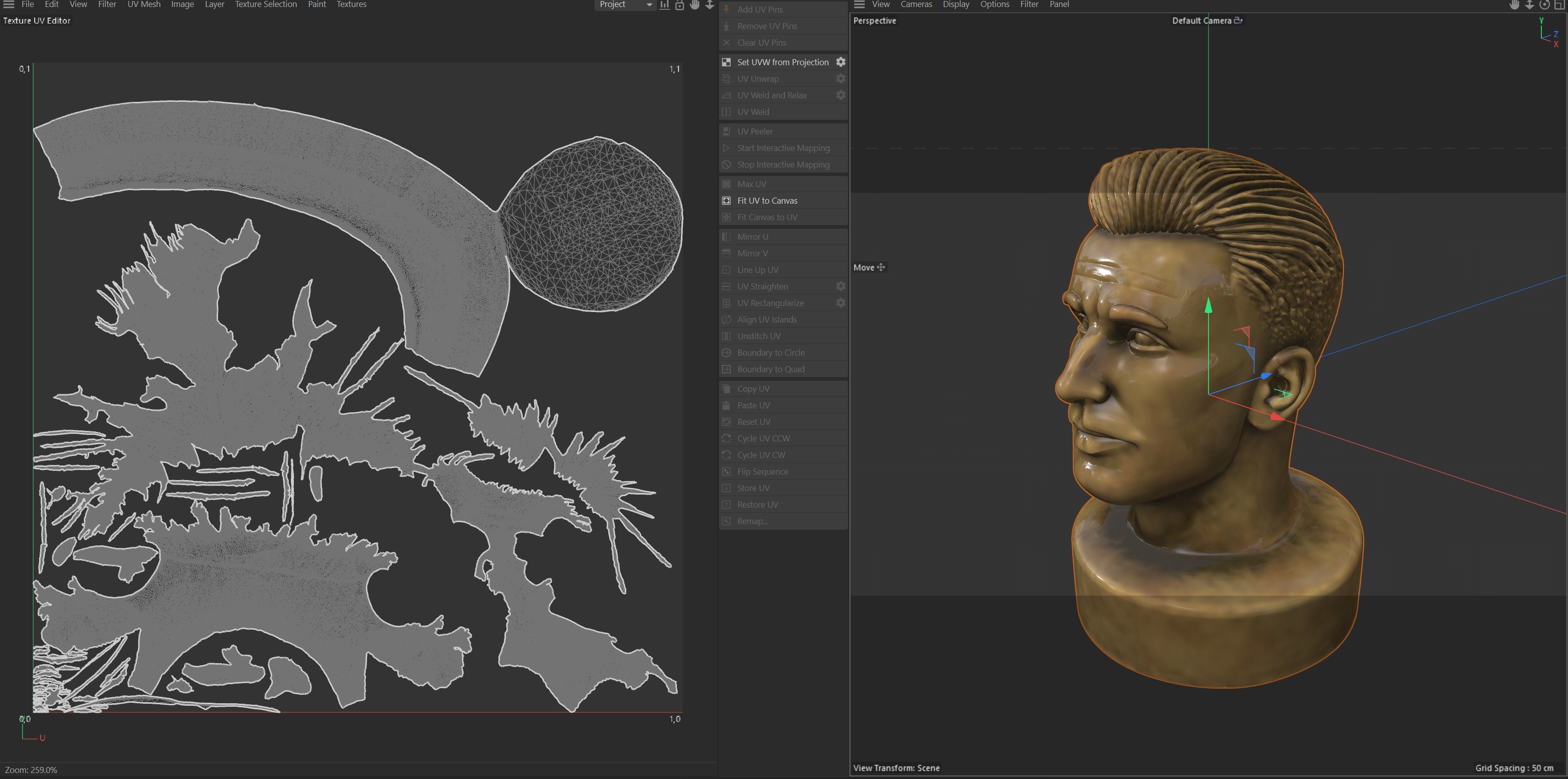
Task: Toggle the viewport maximize layout icon
Action: point(1559,5)
